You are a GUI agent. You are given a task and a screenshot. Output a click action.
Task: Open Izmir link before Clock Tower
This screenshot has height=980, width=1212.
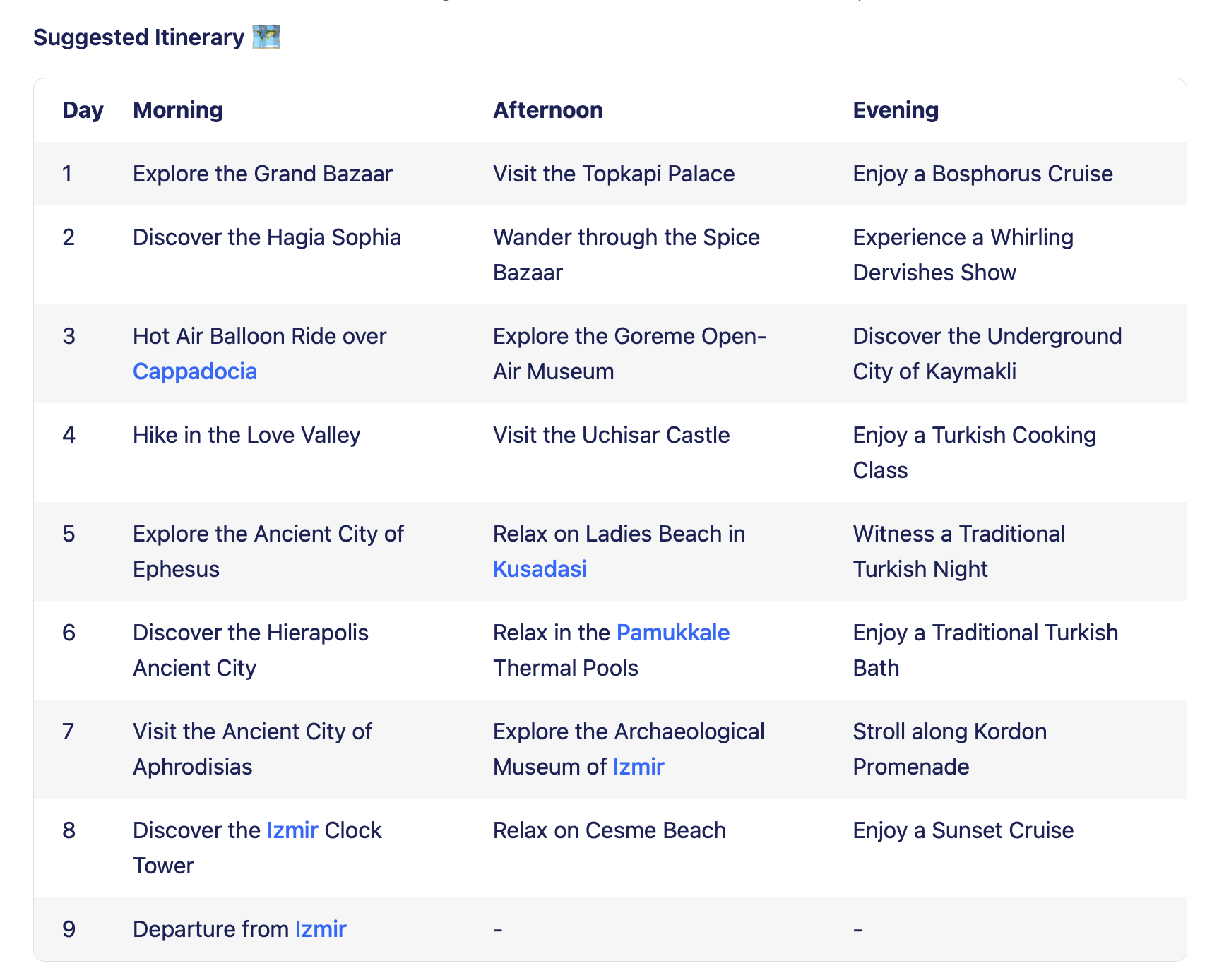point(292,830)
